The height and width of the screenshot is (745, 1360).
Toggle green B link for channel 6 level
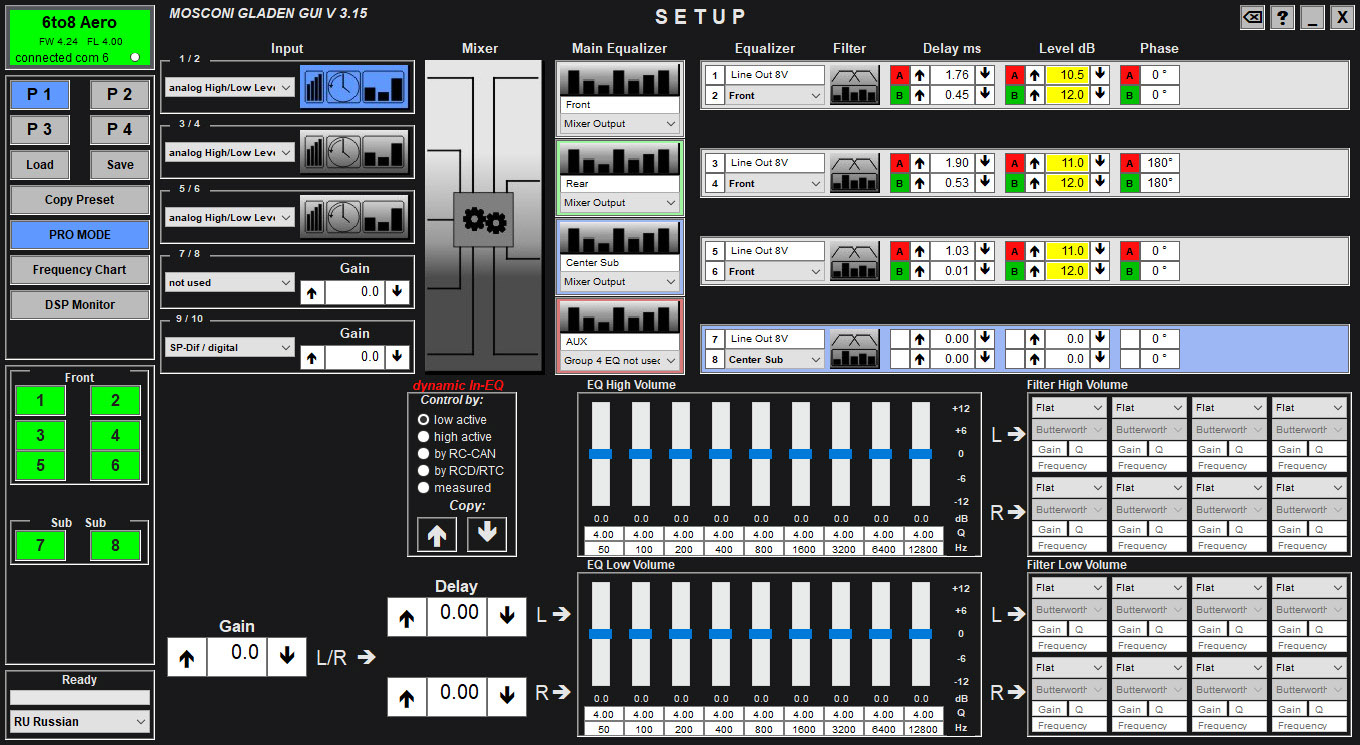pyautogui.click(x=1014, y=271)
